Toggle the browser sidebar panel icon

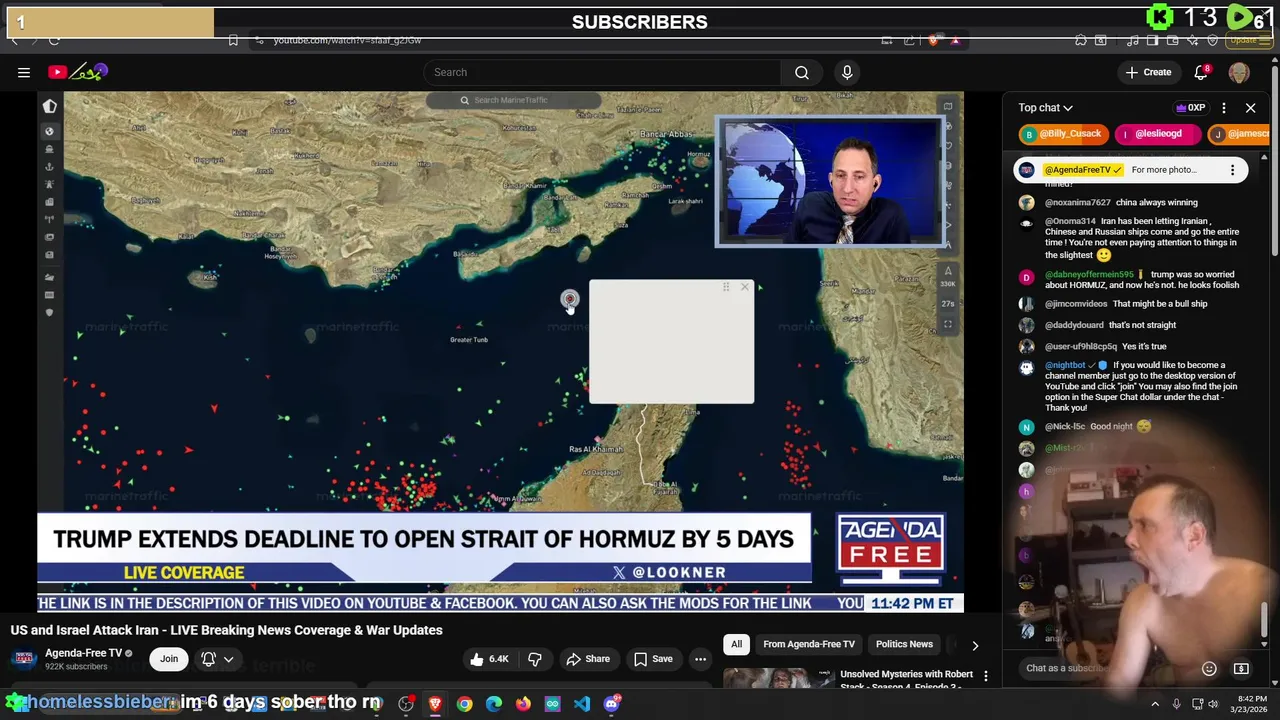point(1152,40)
